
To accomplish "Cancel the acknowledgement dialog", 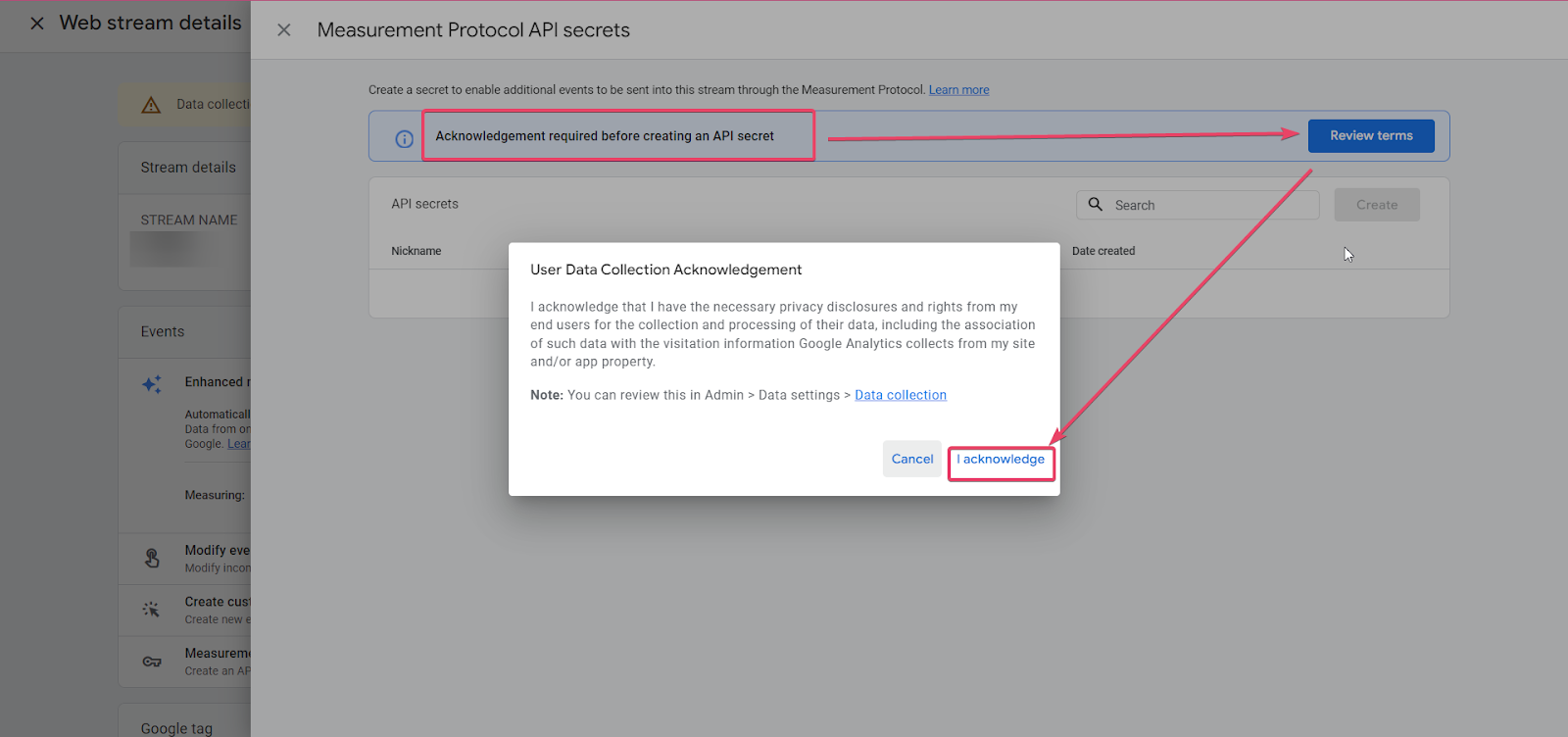I will pos(911,460).
